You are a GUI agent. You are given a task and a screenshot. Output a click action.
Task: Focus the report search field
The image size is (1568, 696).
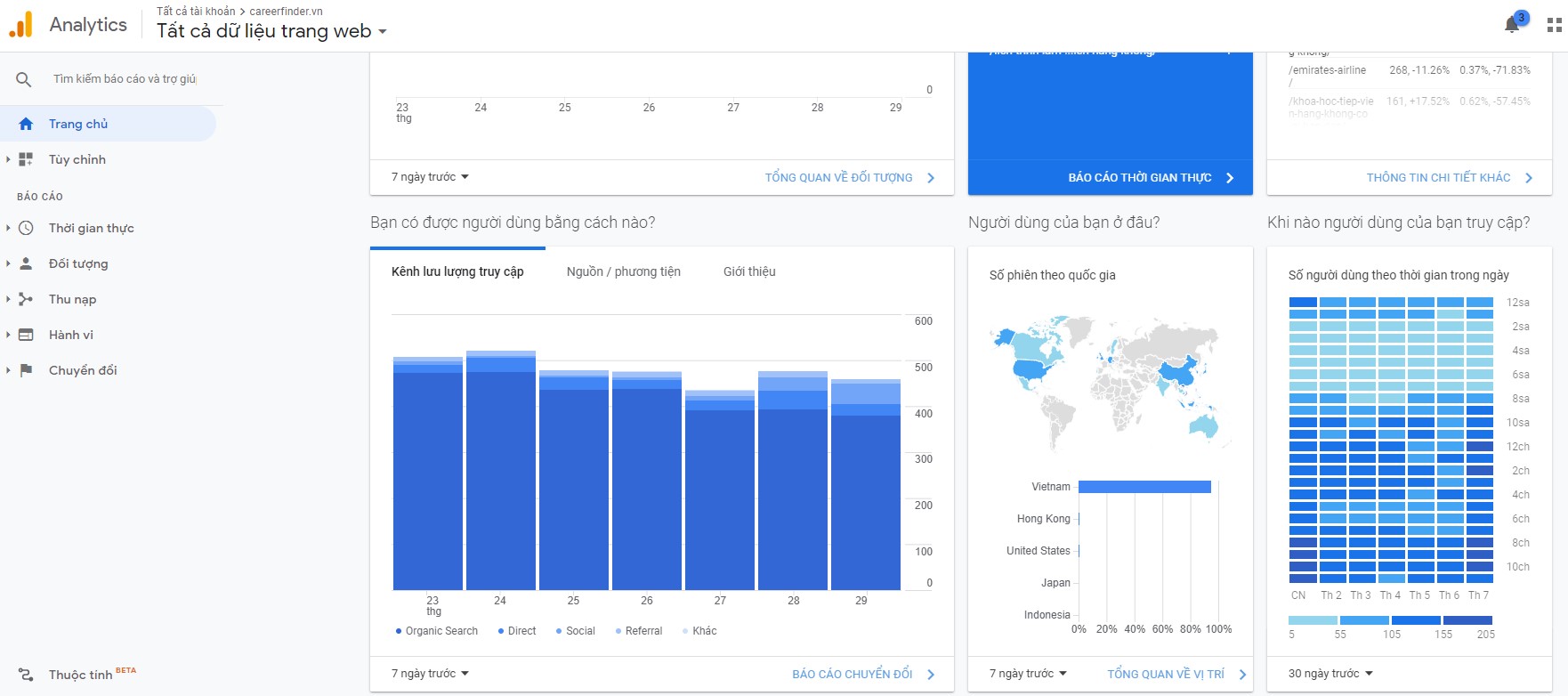click(125, 79)
